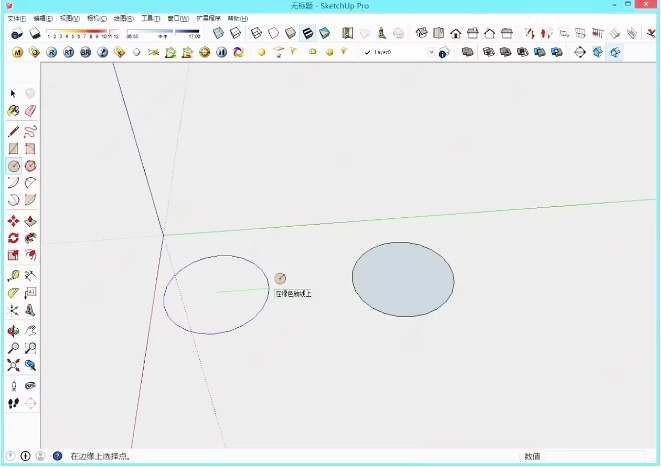
Task: Toggle Shaded With Textures style
Action: 307,34
